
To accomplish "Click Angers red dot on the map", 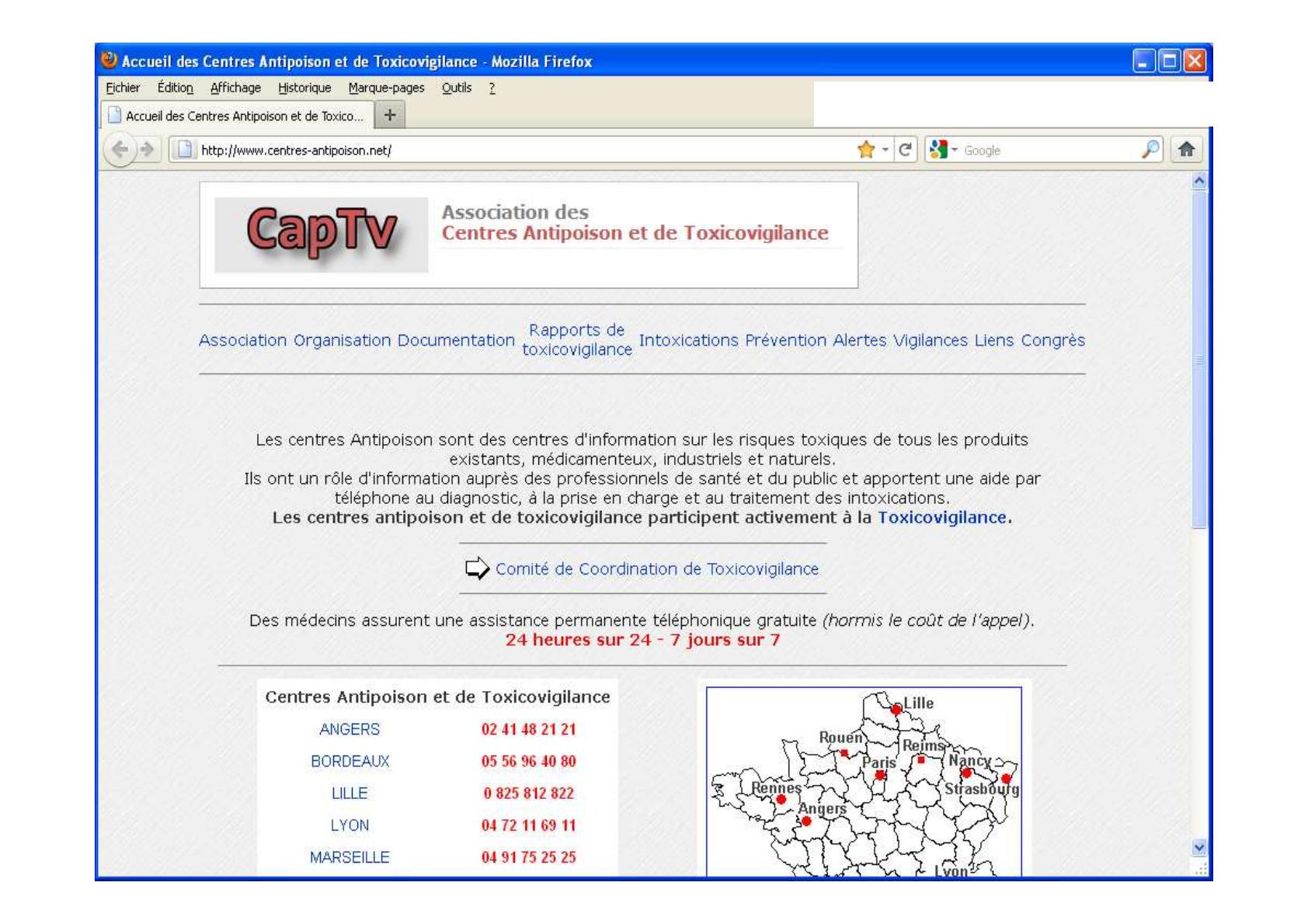I will (x=806, y=822).
